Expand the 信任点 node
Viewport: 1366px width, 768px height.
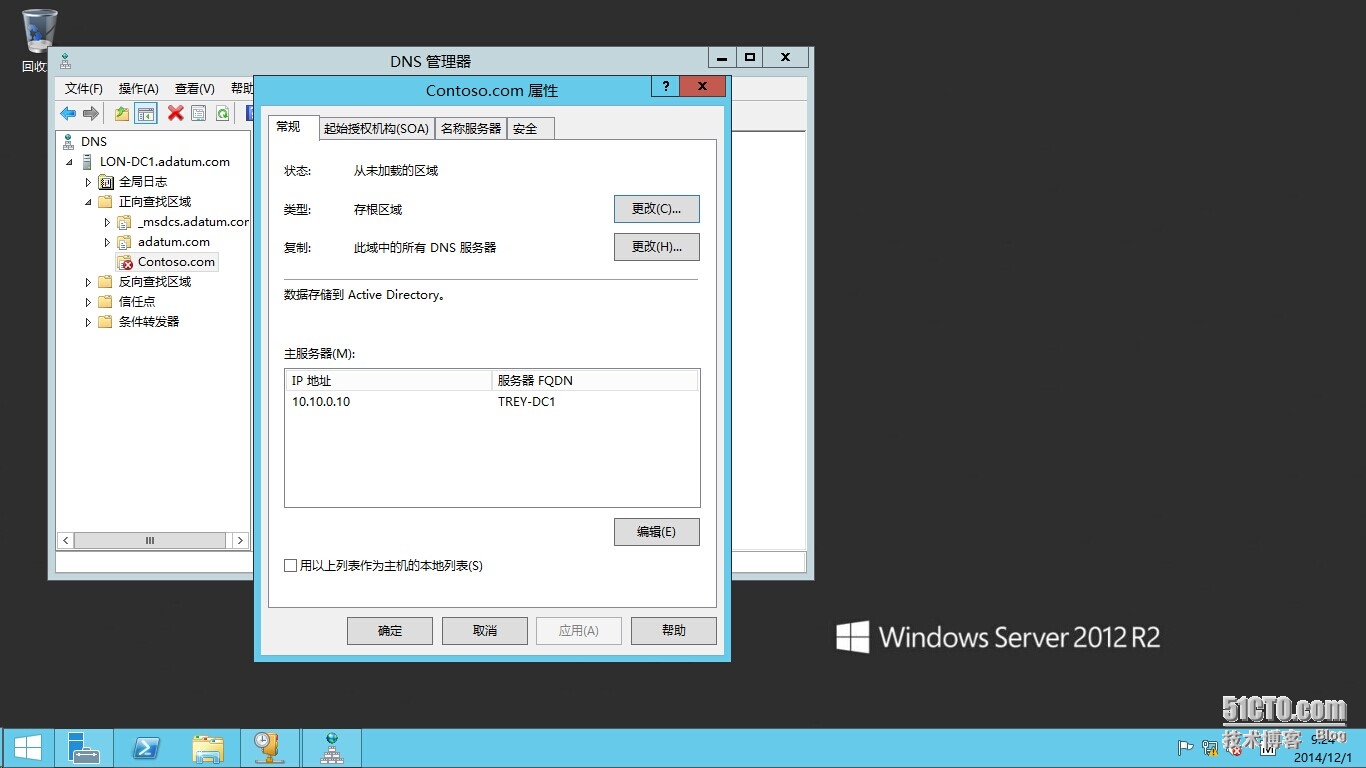88,302
